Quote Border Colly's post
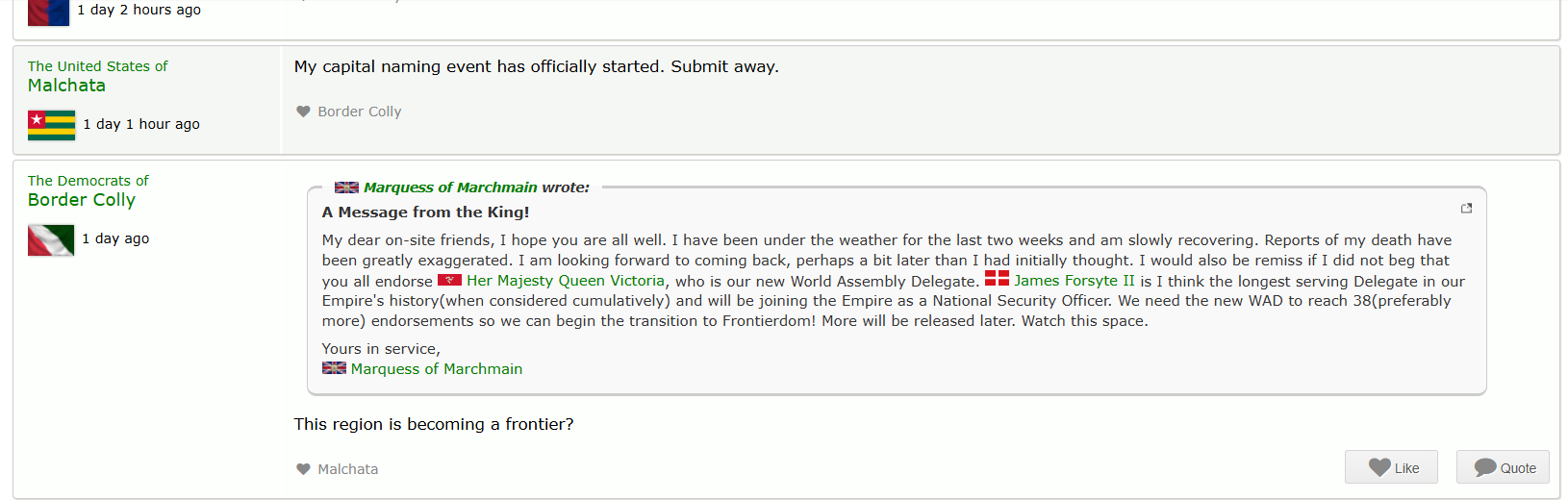1568x500 pixels. tap(1503, 467)
